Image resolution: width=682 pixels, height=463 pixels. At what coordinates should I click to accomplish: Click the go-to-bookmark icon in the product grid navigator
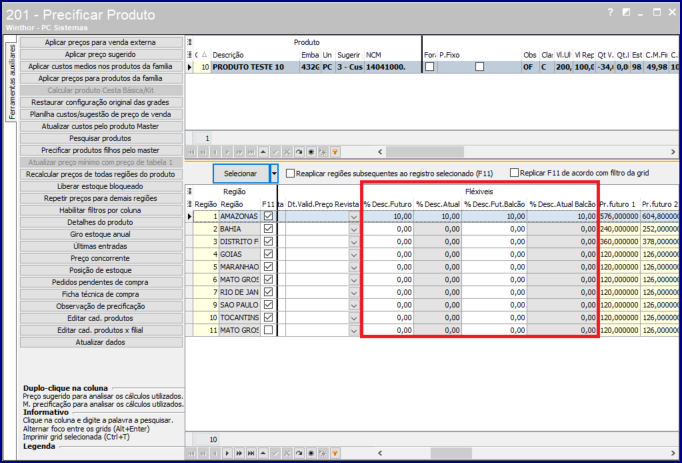point(323,152)
